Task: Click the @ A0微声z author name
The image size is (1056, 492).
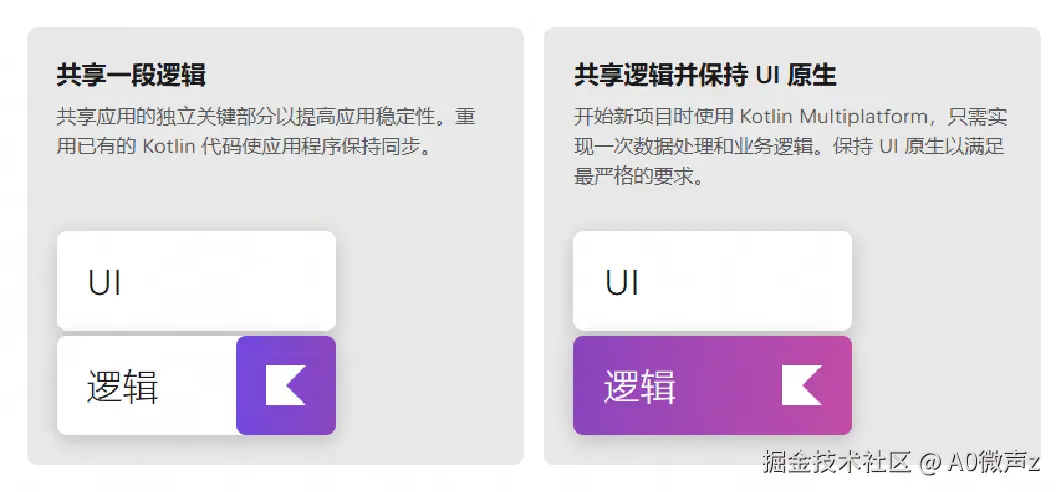Action: (979, 462)
